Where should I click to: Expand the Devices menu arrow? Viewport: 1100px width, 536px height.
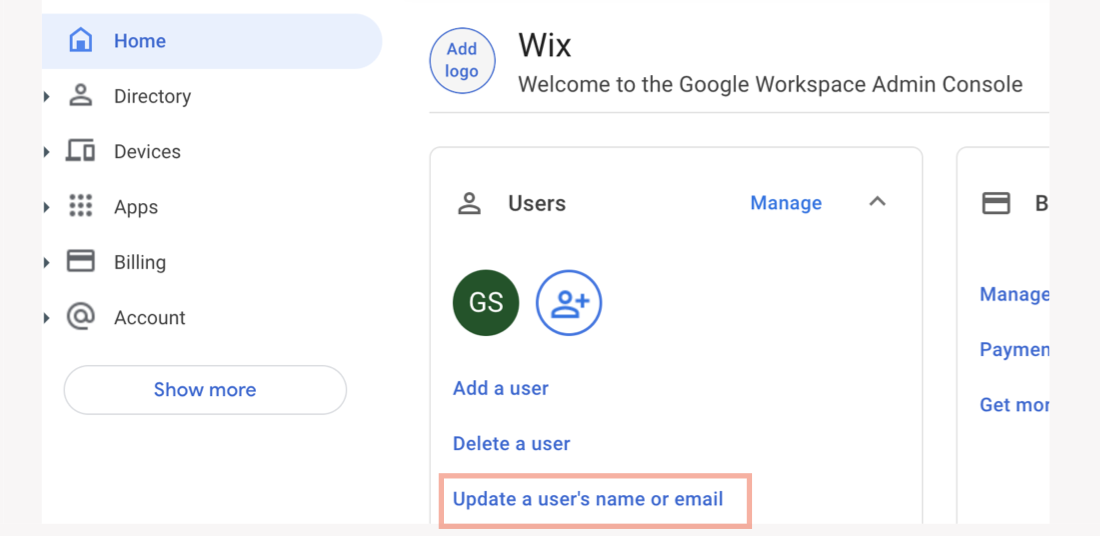tap(47, 152)
